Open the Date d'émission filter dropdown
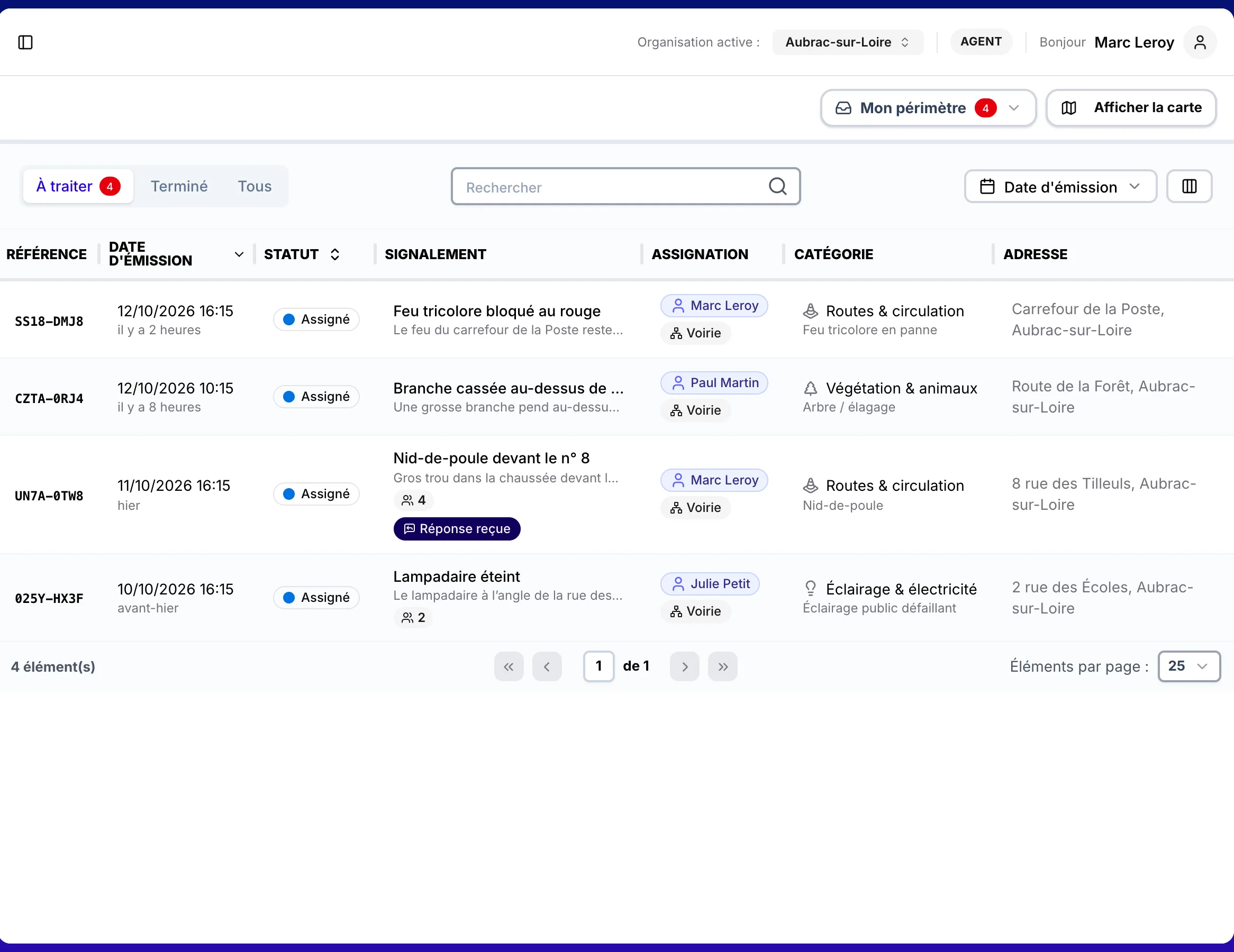This screenshot has height=952, width=1234. click(1060, 186)
